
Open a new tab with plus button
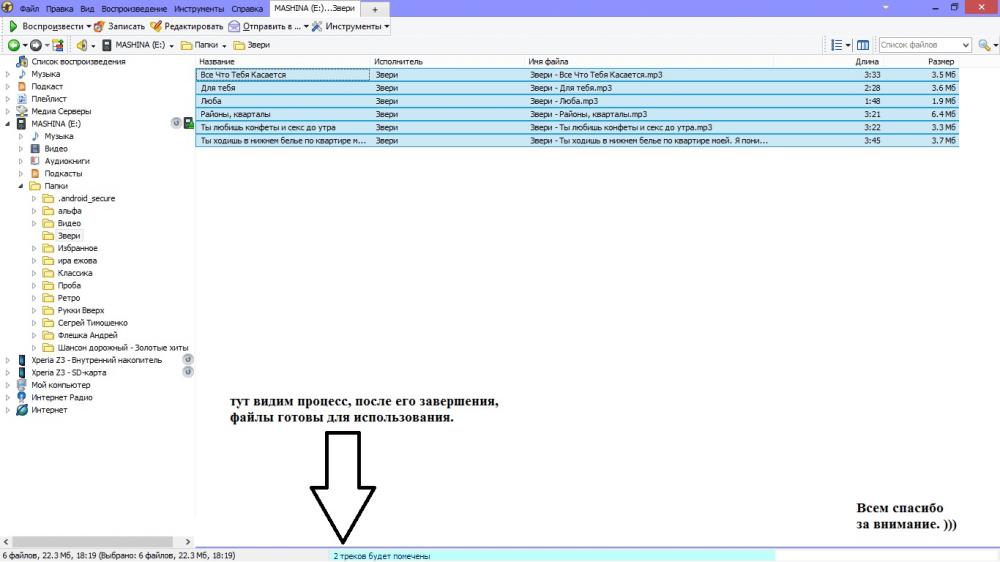pos(375,9)
